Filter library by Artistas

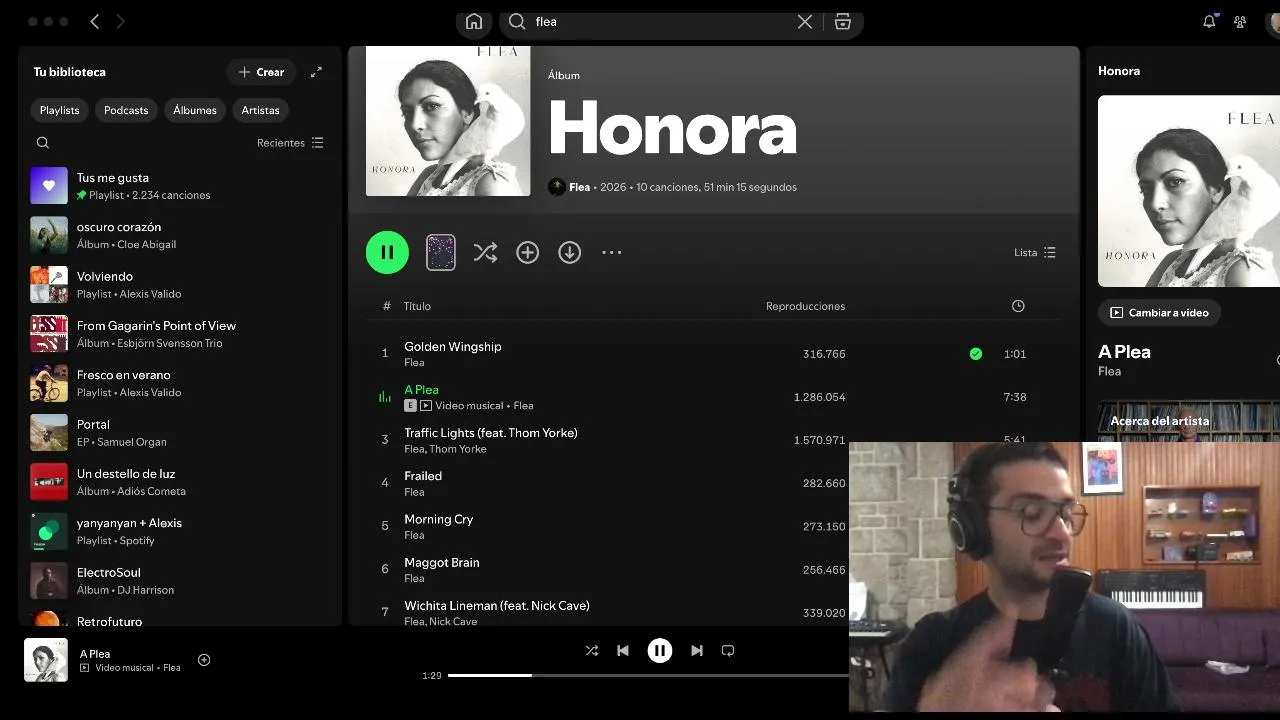261,110
